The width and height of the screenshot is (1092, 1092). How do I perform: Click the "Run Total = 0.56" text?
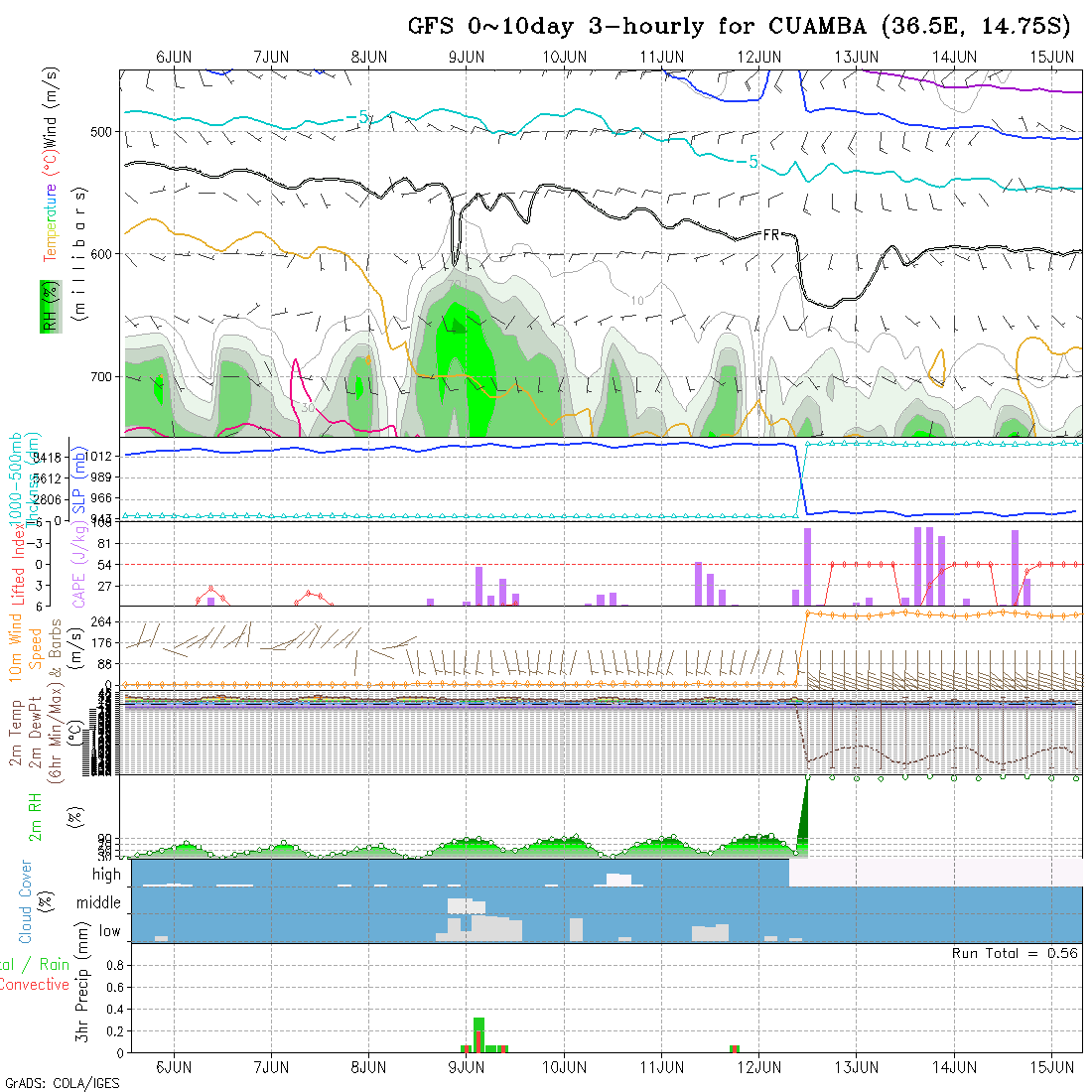pos(1015,953)
